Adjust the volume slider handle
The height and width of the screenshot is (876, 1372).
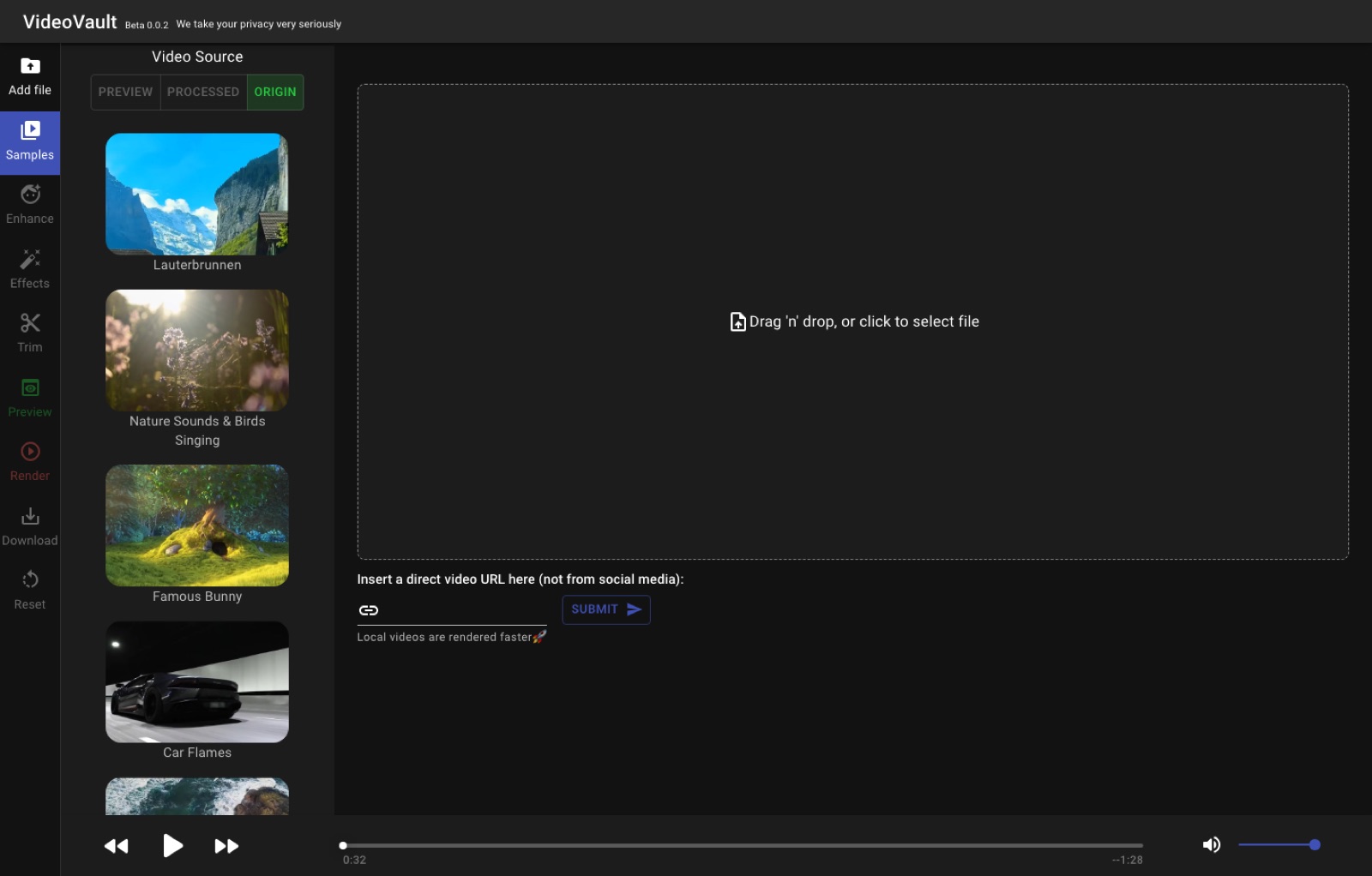[x=1315, y=845]
